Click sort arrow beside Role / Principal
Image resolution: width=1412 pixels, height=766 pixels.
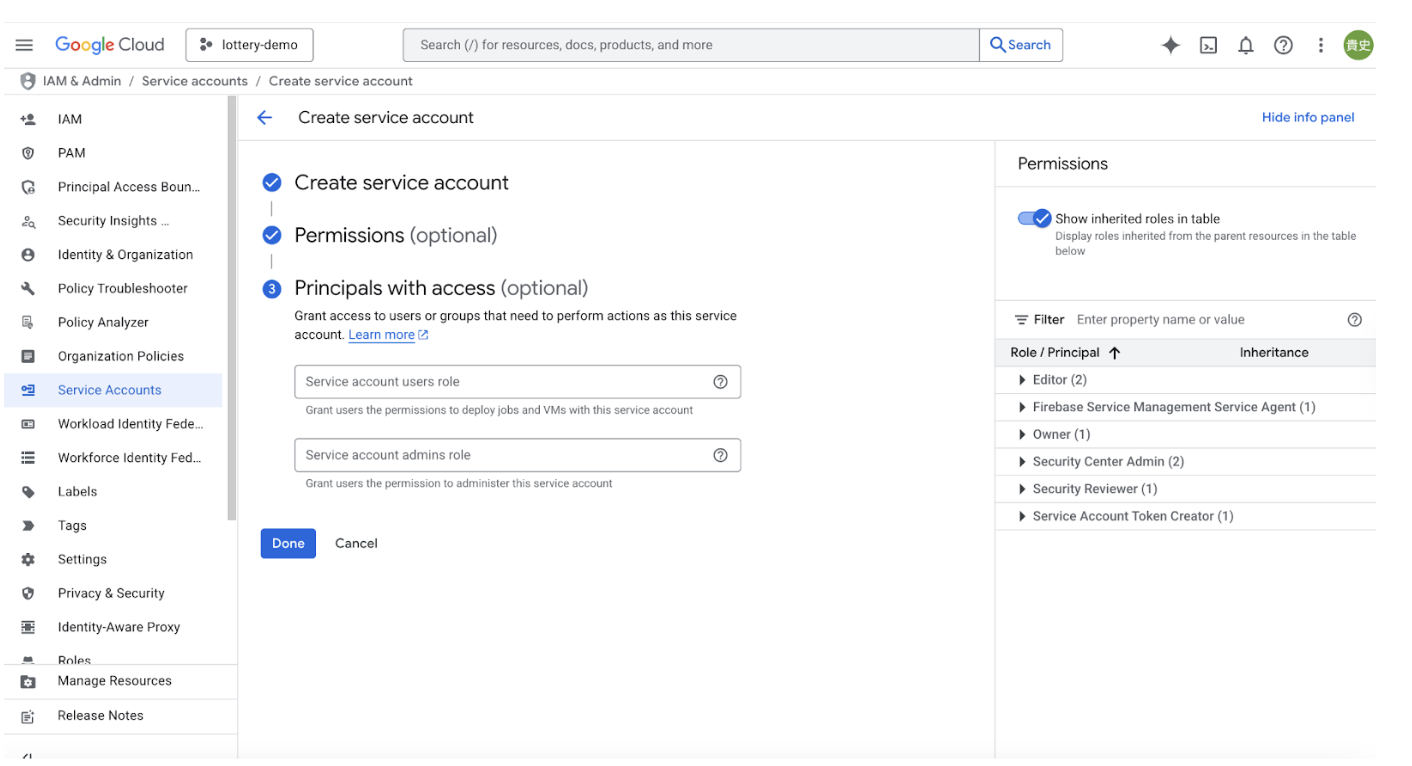(x=1115, y=353)
